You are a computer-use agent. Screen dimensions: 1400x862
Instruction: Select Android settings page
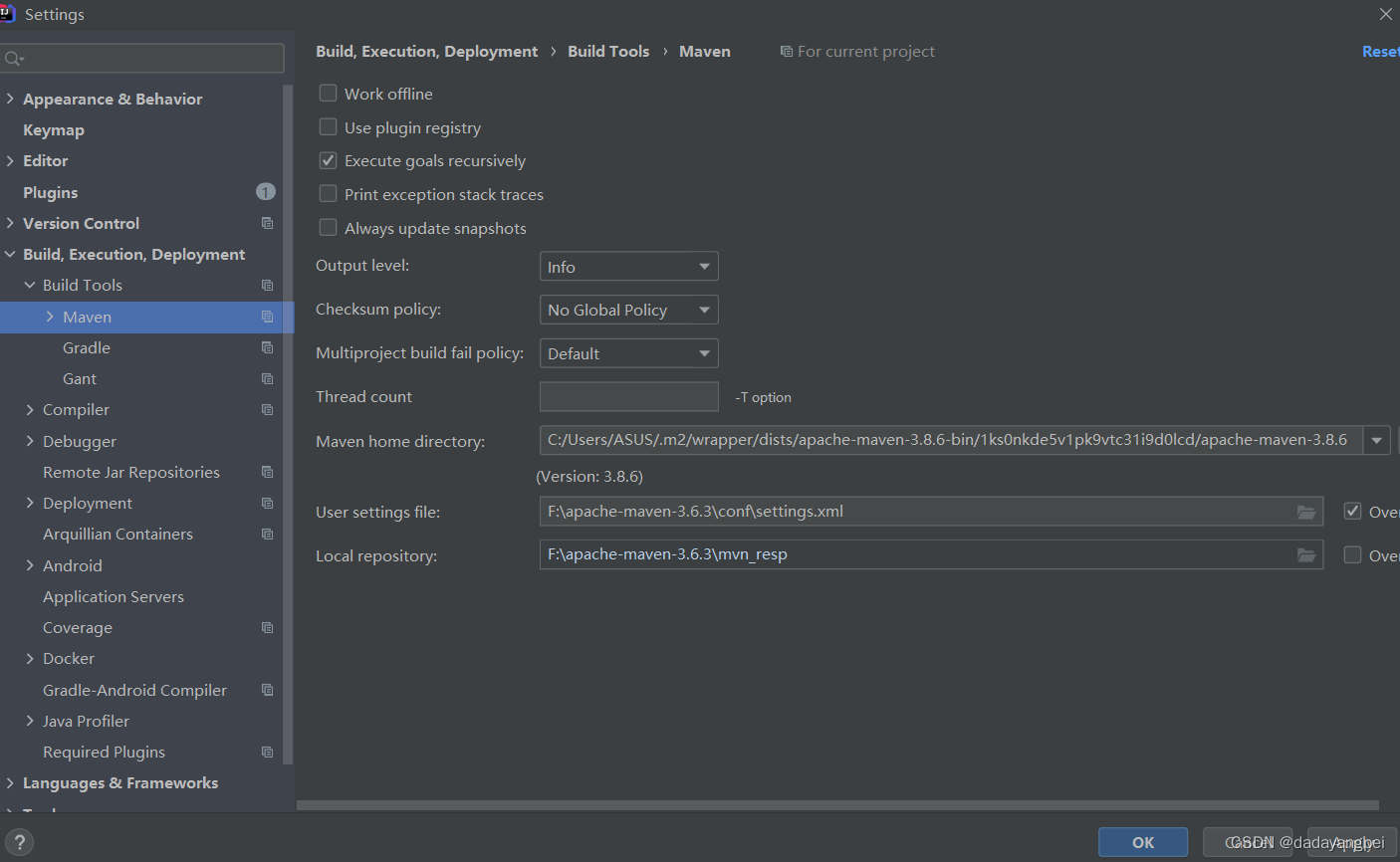tap(73, 565)
